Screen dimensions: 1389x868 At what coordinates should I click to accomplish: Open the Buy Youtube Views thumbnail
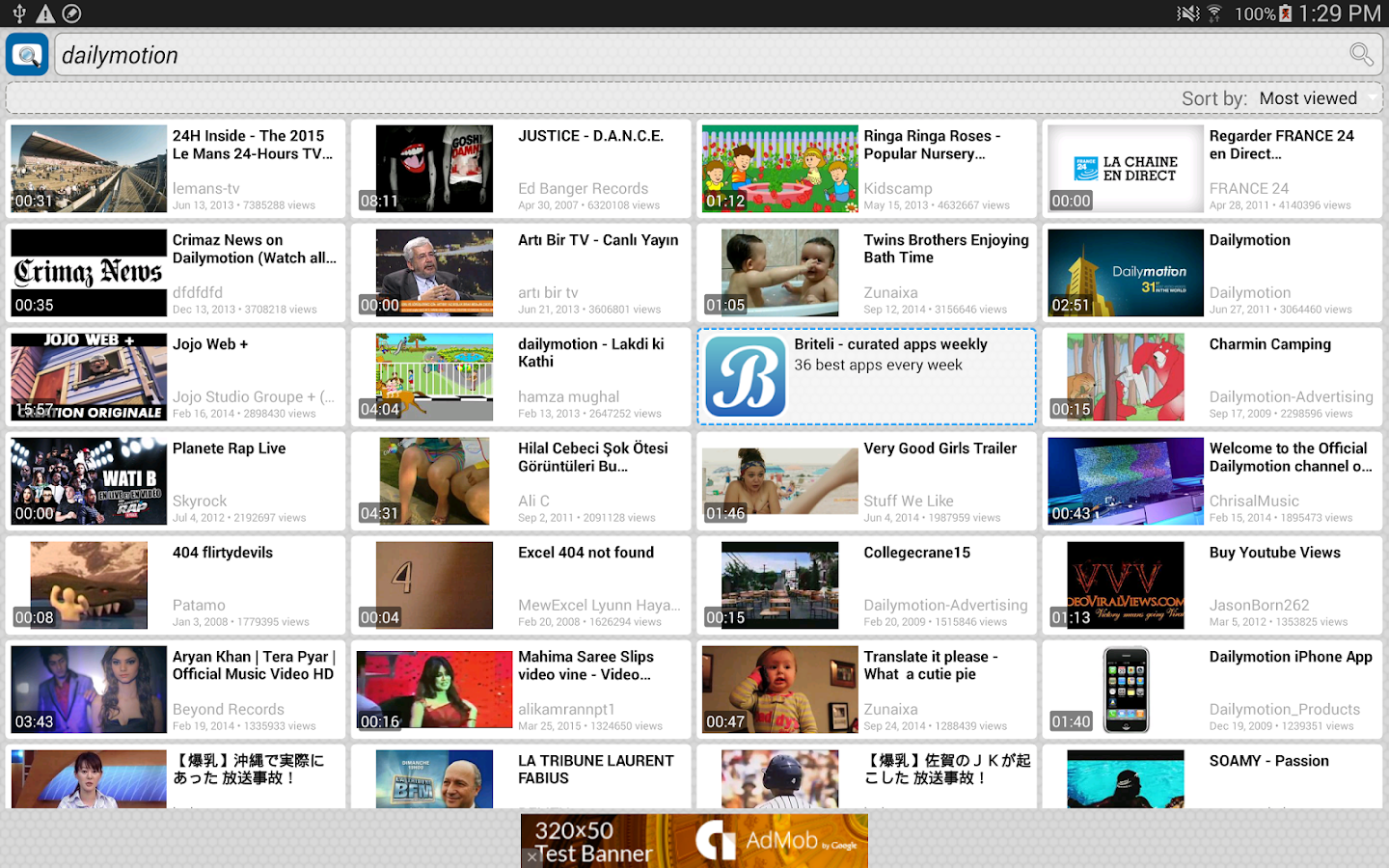[x=1126, y=585]
